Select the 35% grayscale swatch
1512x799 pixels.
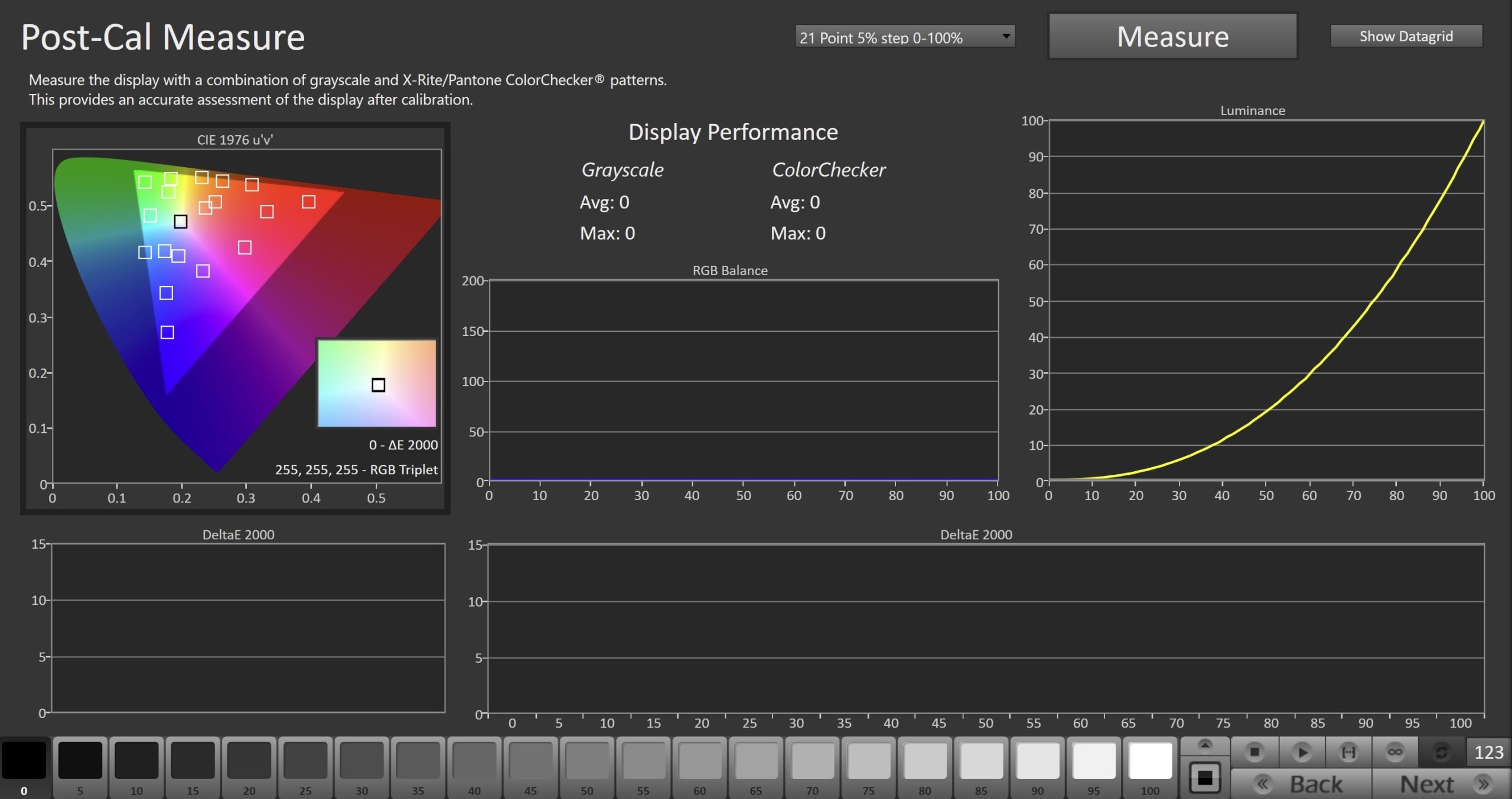418,768
